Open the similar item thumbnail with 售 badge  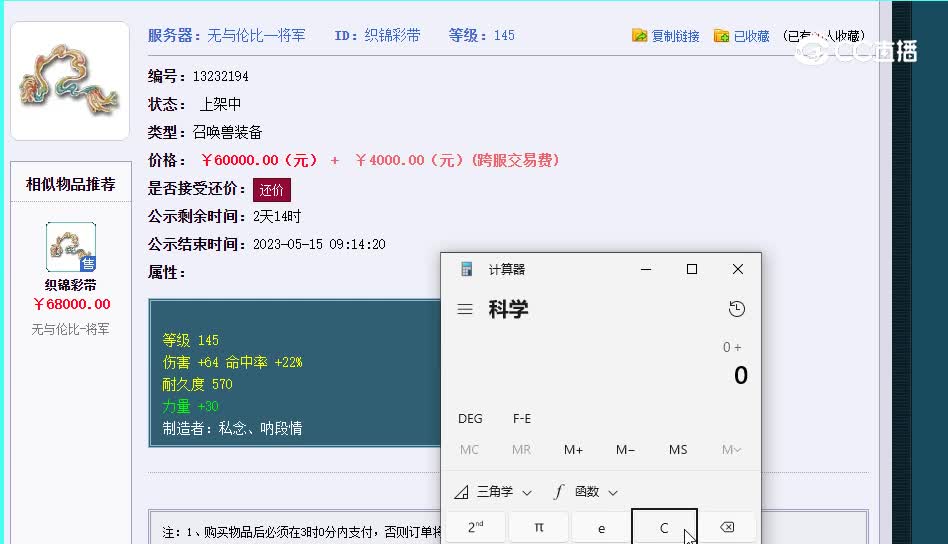pyautogui.click(x=71, y=247)
